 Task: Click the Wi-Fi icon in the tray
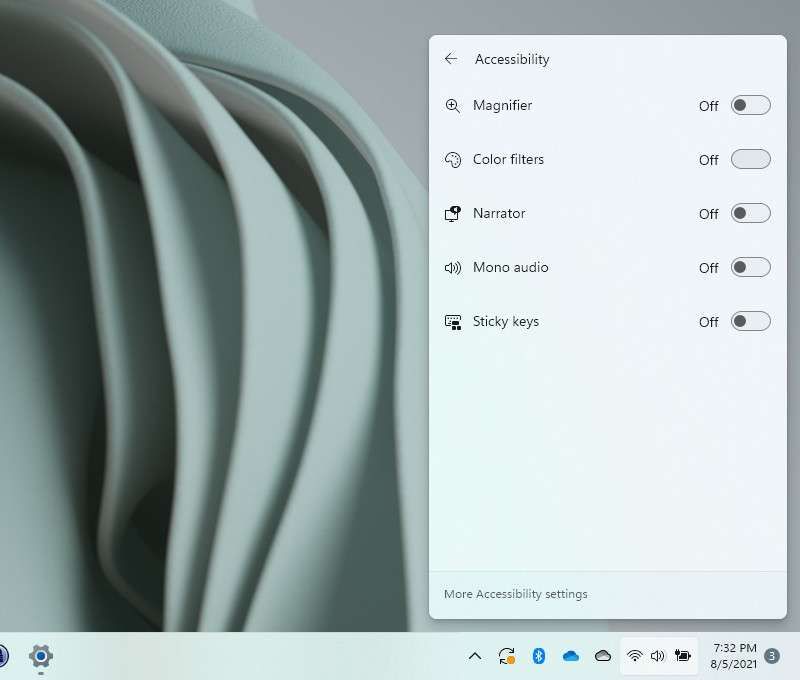635,656
